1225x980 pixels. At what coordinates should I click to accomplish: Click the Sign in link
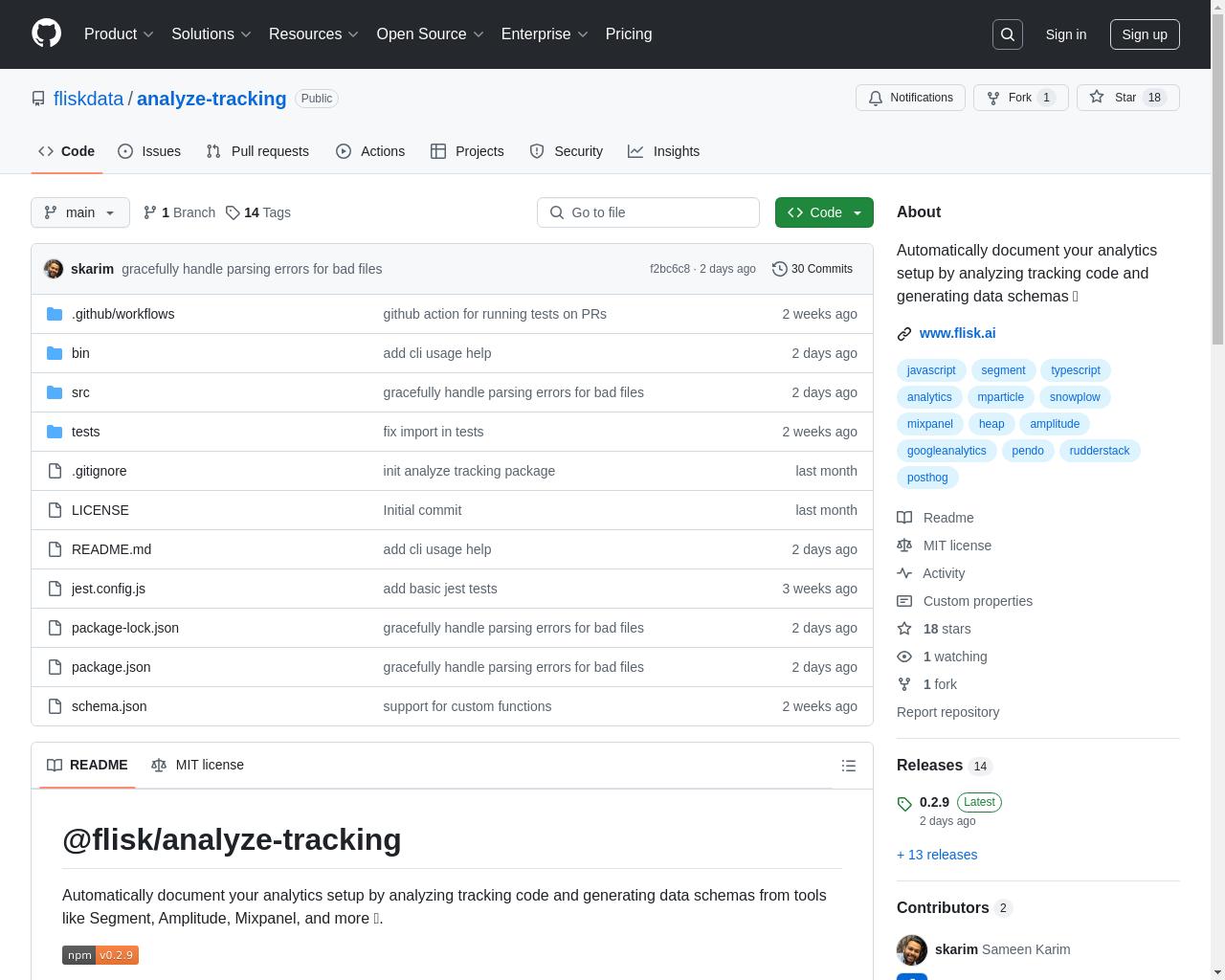(x=1065, y=34)
